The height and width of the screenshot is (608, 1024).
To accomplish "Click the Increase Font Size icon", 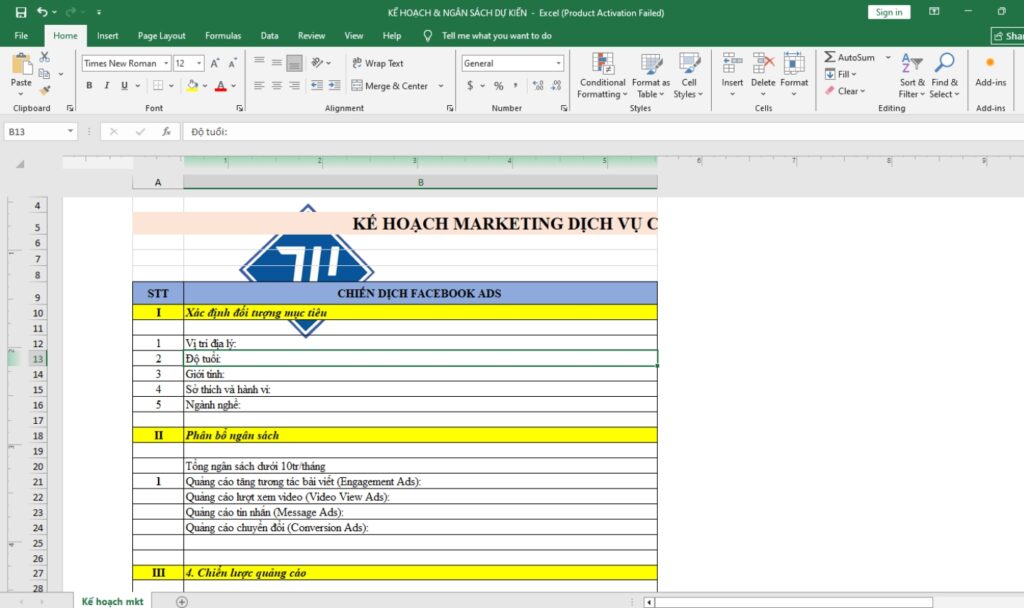I will 215,63.
